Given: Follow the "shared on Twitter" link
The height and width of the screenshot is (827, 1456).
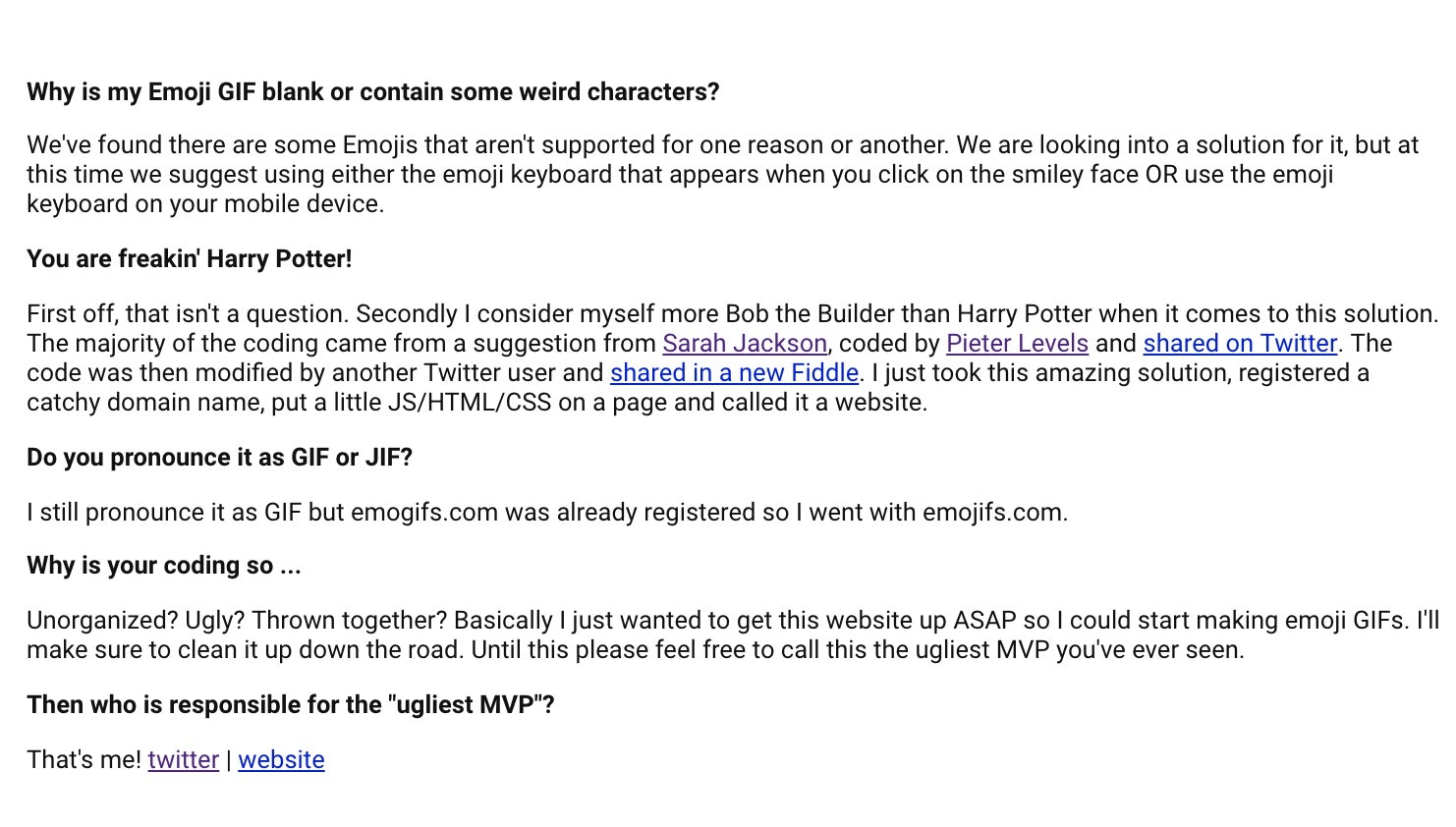Looking at the screenshot, I should [1240, 344].
